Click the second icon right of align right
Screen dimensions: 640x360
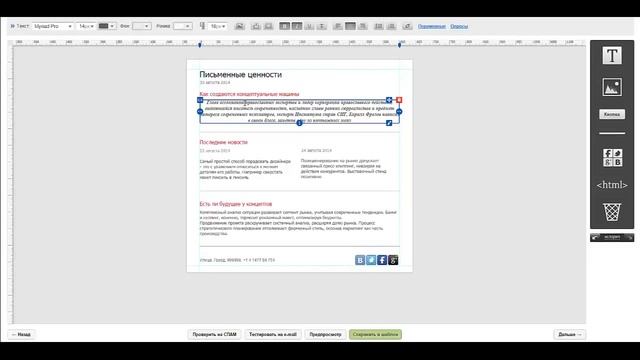(x=391, y=26)
